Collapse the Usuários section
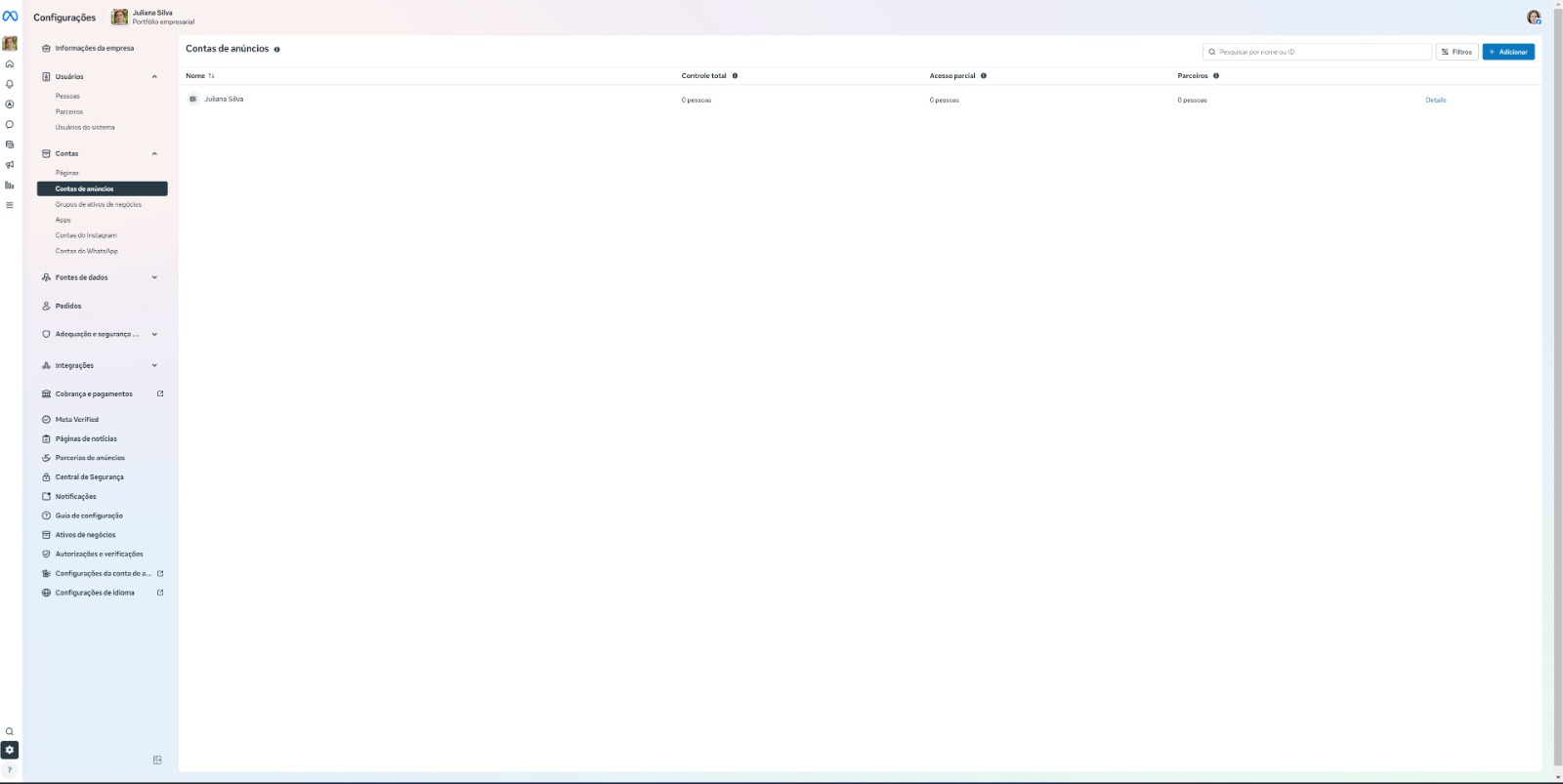The height and width of the screenshot is (784, 1563). [154, 77]
